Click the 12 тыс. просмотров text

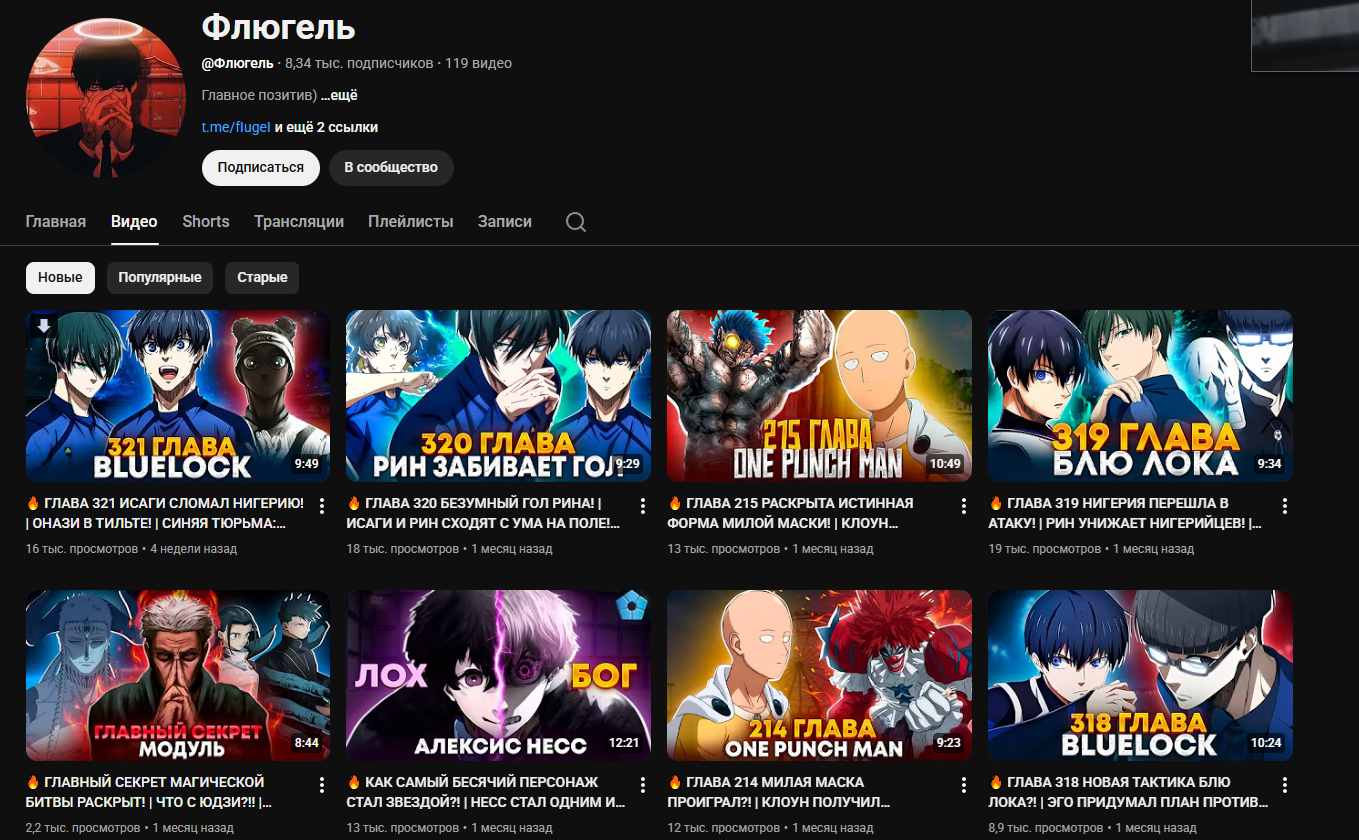[724, 828]
